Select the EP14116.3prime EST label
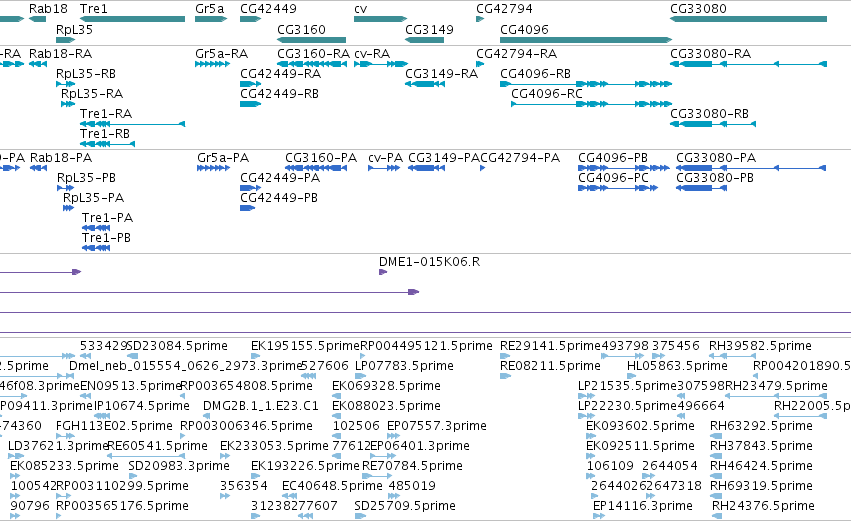Screen dimensions: 851x521 (x=643, y=506)
